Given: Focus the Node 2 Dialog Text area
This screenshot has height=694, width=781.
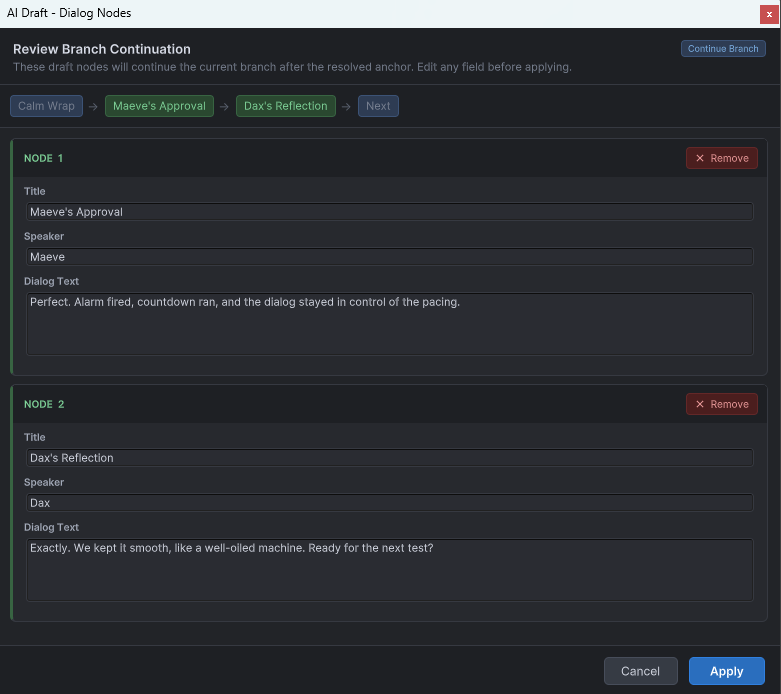Looking at the screenshot, I should pyautogui.click(x=390, y=570).
